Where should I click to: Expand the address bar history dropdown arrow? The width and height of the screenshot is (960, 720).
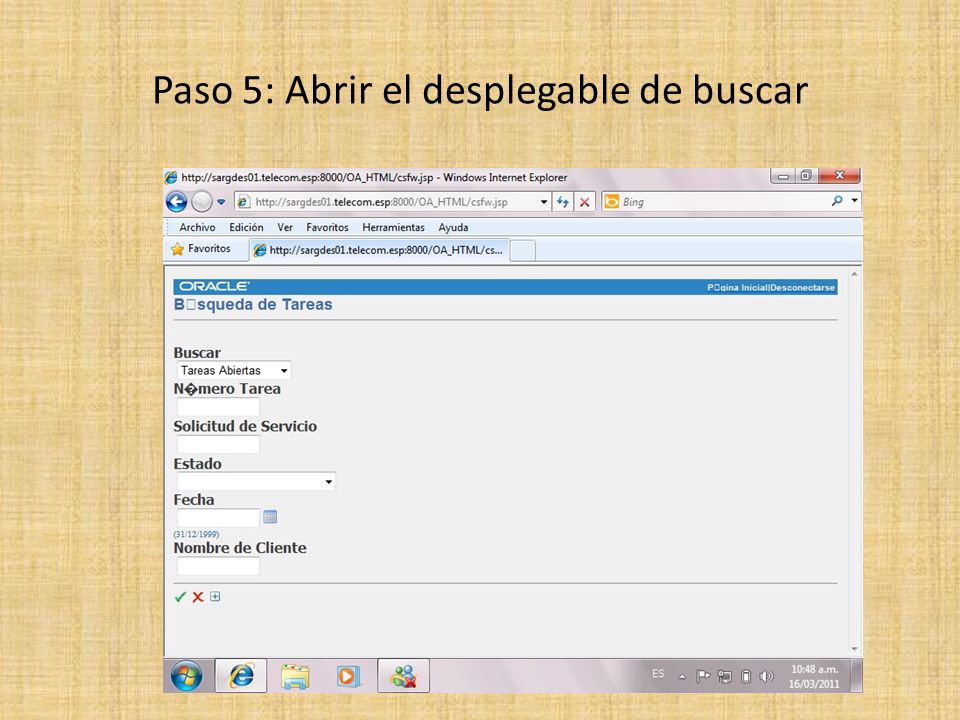(x=543, y=202)
